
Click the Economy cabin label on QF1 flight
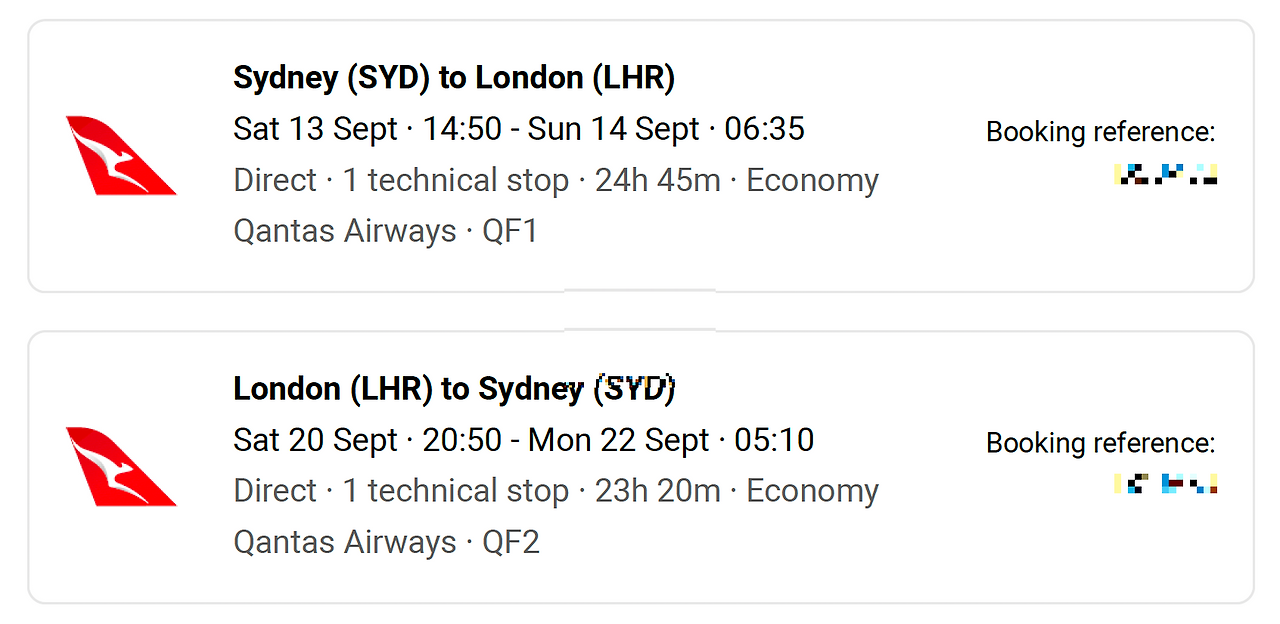coord(813,181)
